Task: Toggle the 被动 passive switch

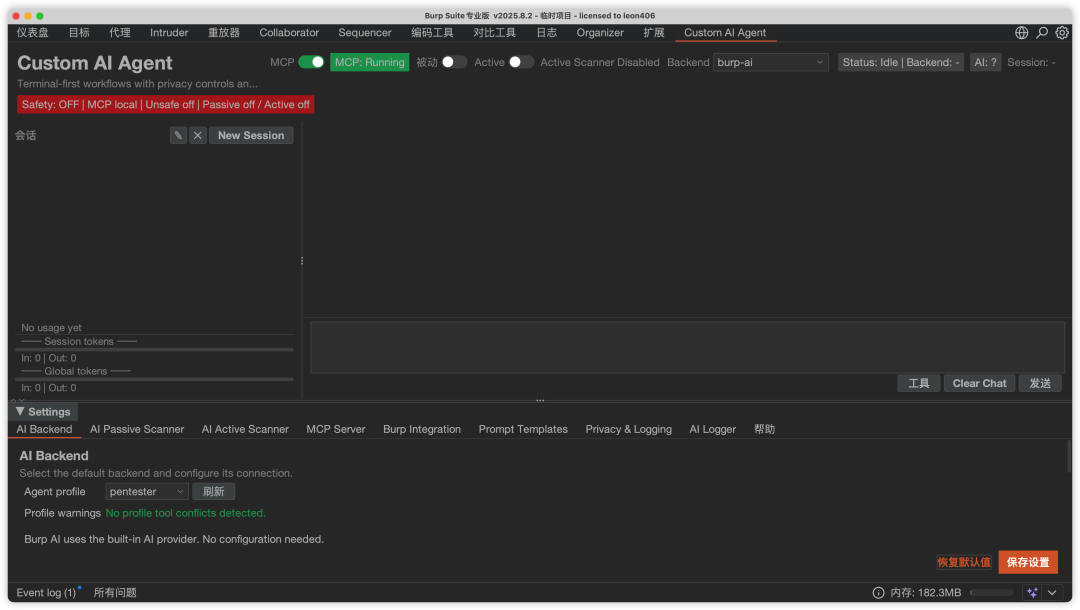Action: tap(454, 62)
